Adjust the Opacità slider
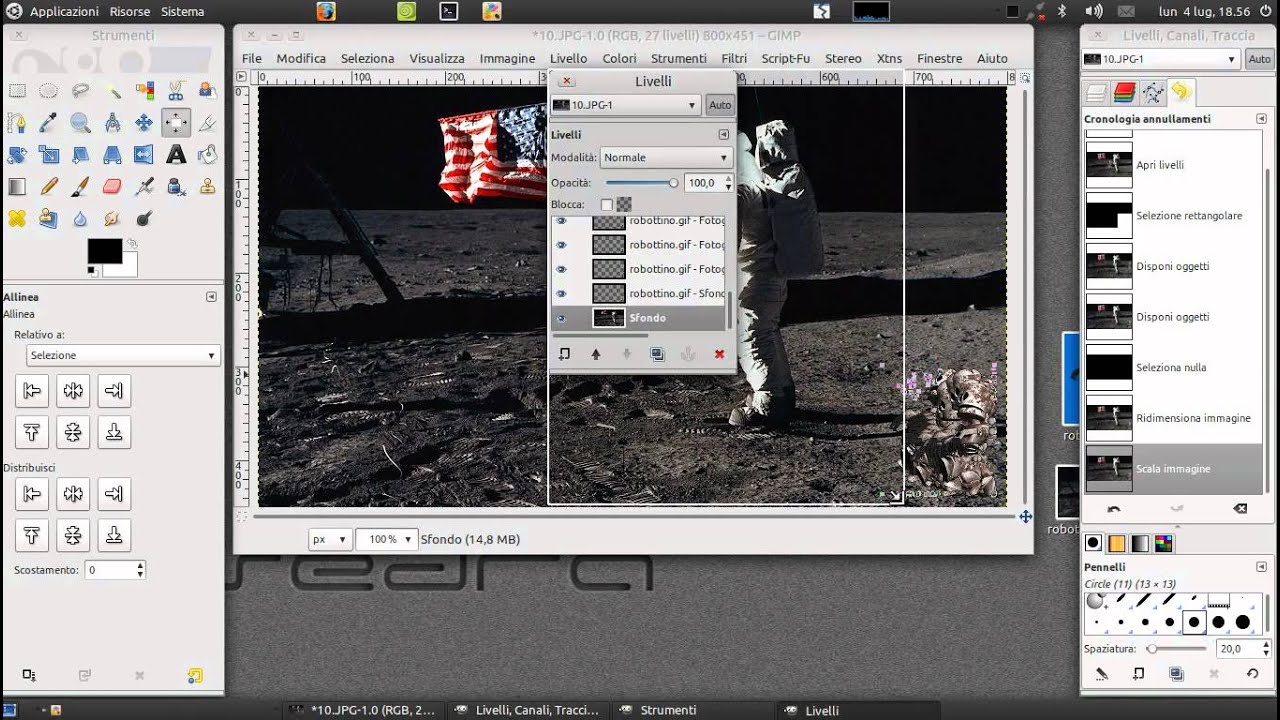This screenshot has height=720, width=1280. pyautogui.click(x=641, y=183)
